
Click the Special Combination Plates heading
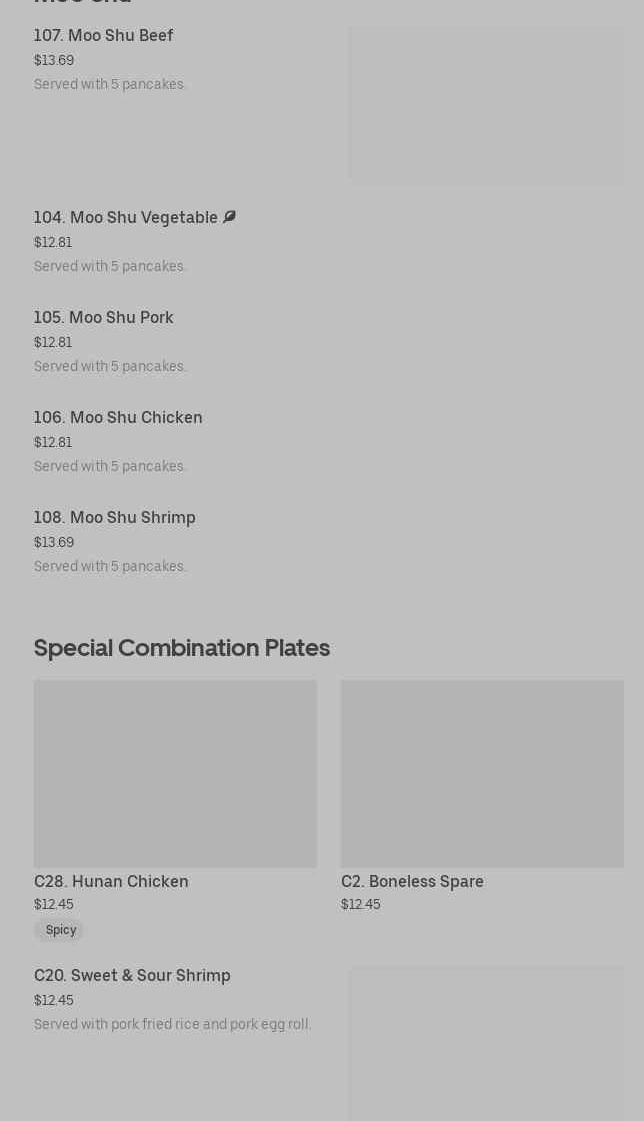[x=182, y=648]
